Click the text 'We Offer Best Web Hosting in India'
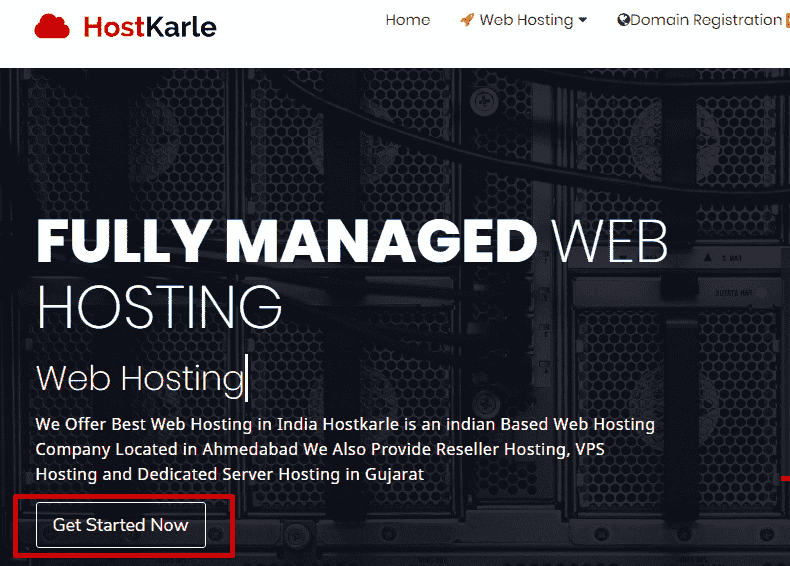Image resolution: width=790 pixels, height=566 pixels. [177, 424]
